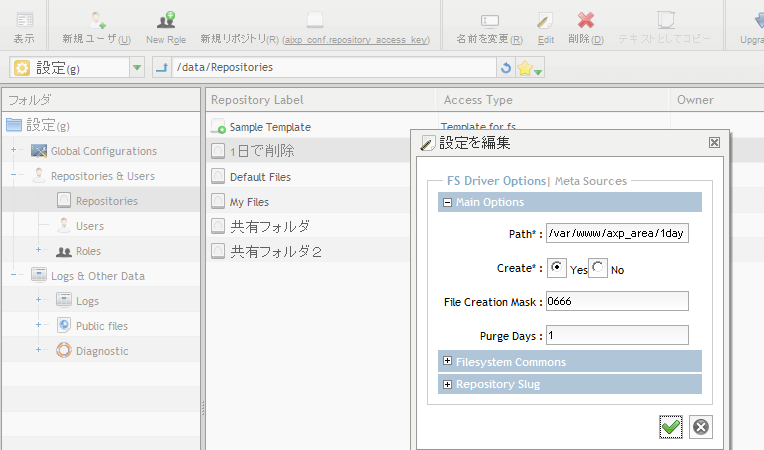Click the Rename toolbar icon

pos(489,20)
